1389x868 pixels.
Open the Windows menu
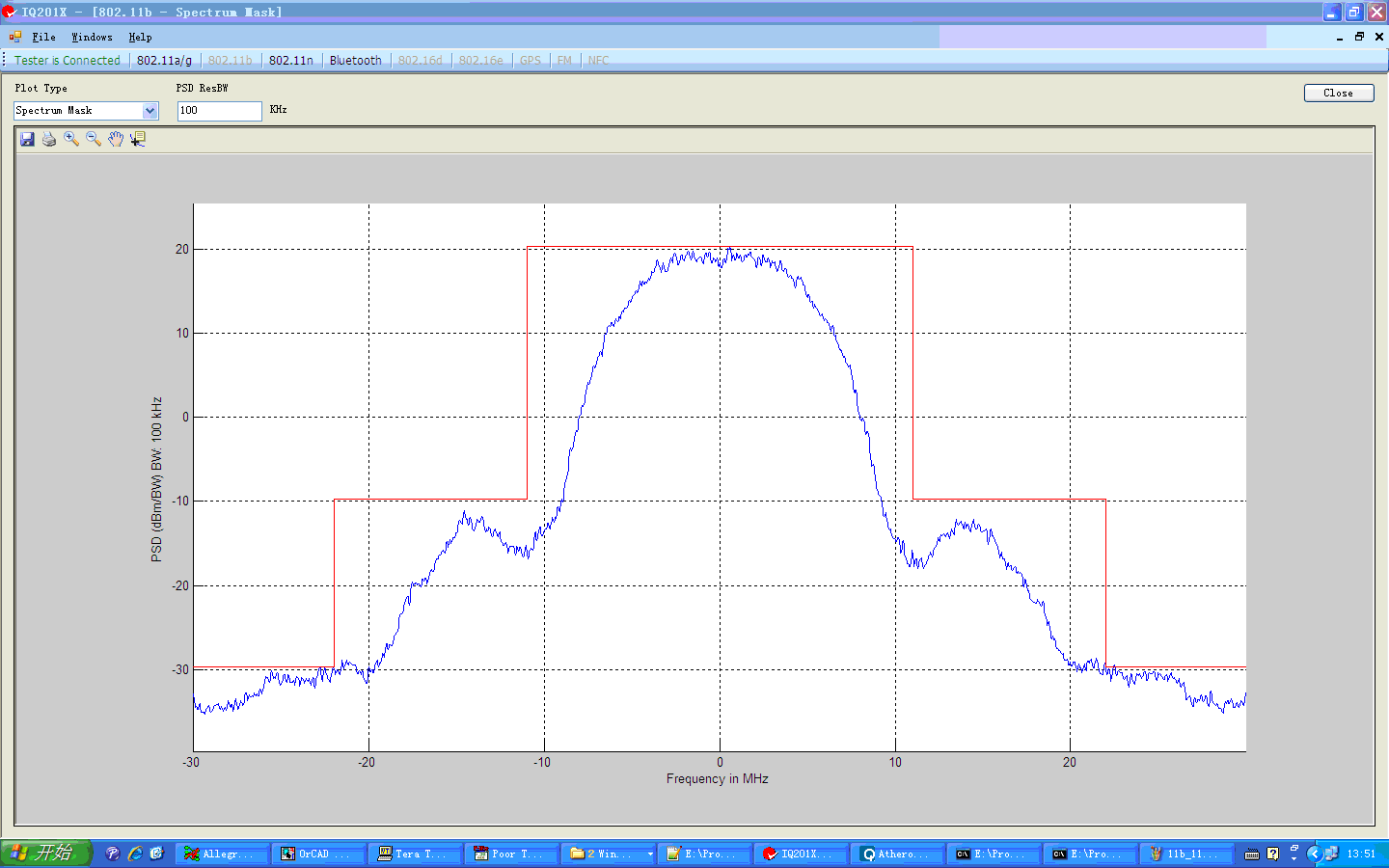(x=92, y=37)
